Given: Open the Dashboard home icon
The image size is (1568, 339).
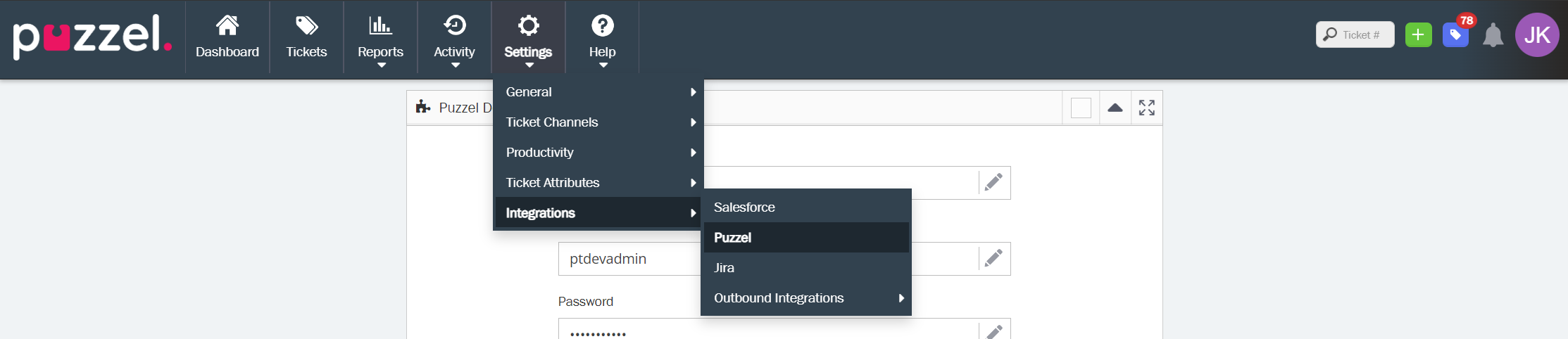Looking at the screenshot, I should (x=227, y=27).
